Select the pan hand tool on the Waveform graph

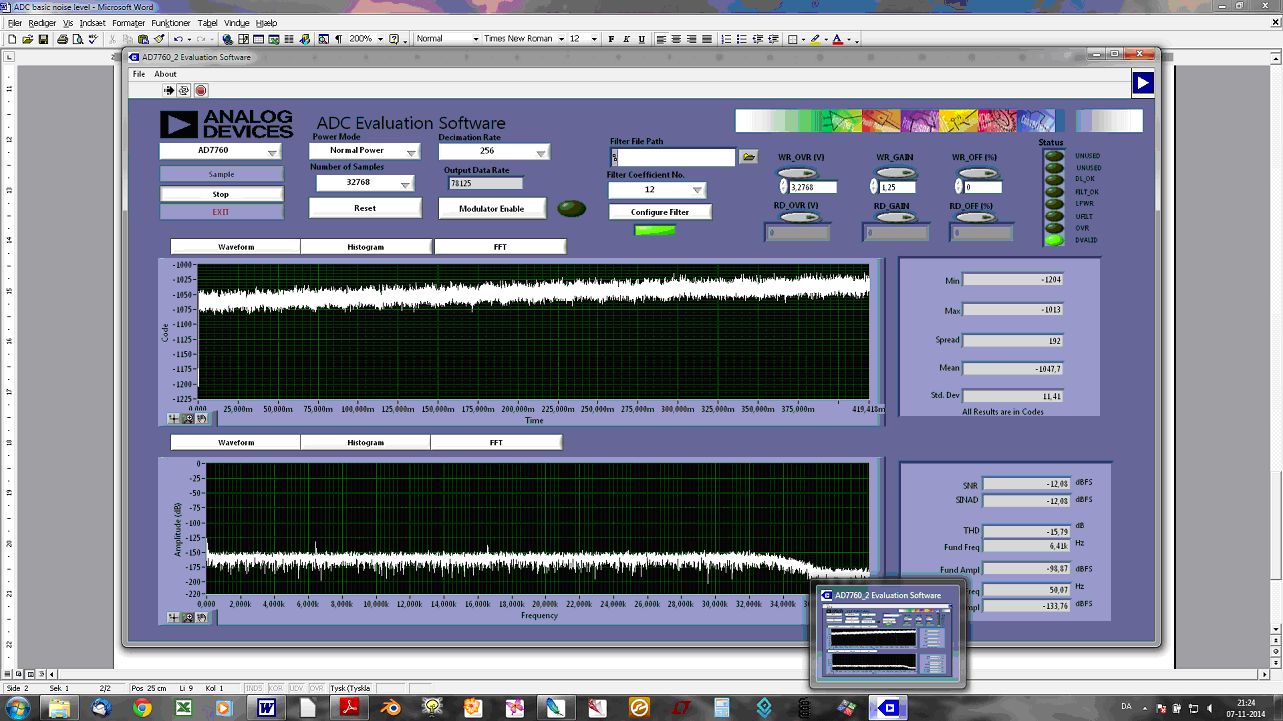pos(201,419)
